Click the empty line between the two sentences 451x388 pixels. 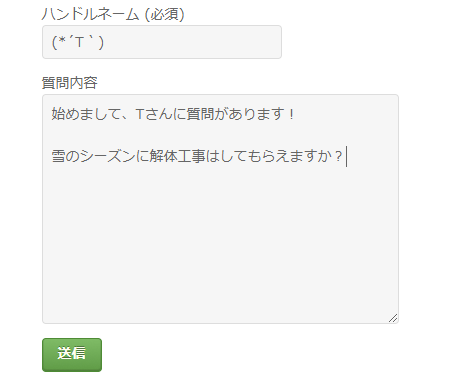tap(220, 135)
